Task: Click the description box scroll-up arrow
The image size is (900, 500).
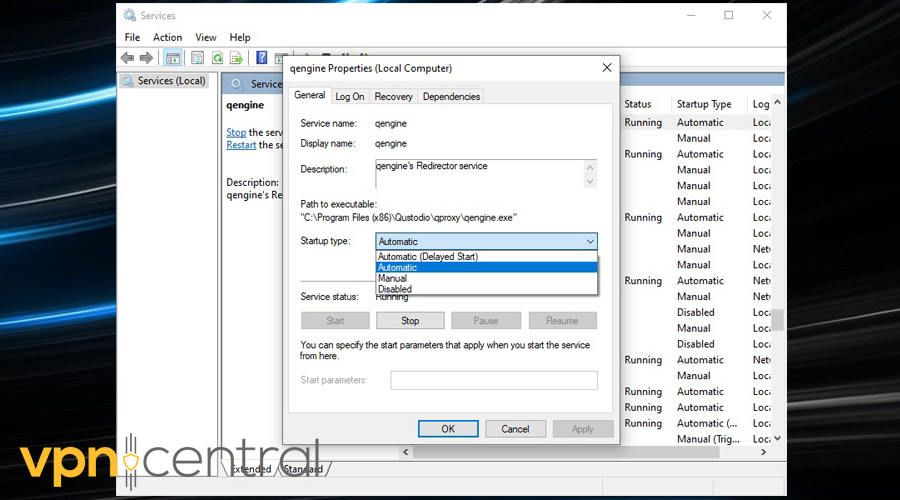Action: [589, 168]
